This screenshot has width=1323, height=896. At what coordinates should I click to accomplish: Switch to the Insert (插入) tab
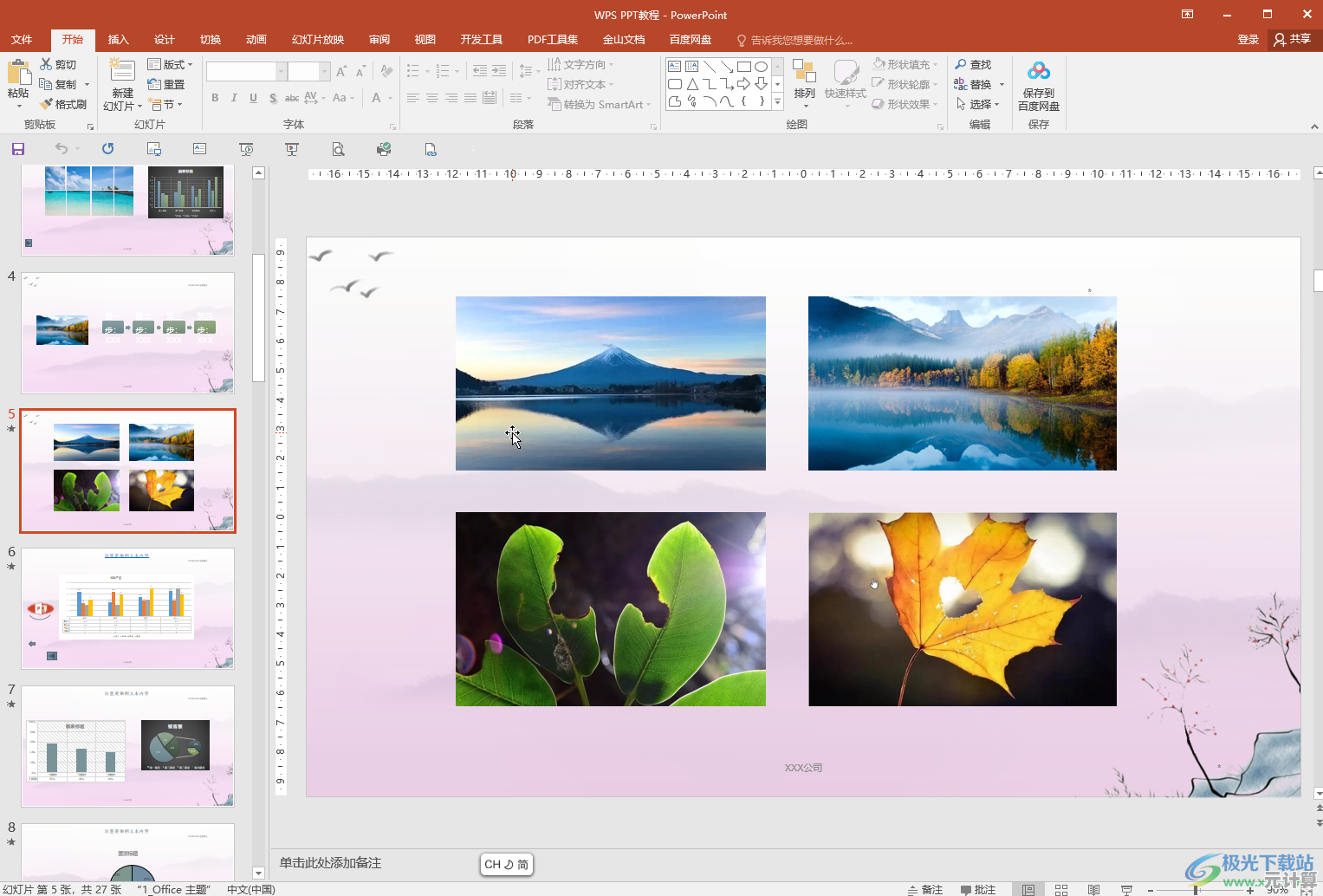(x=119, y=39)
